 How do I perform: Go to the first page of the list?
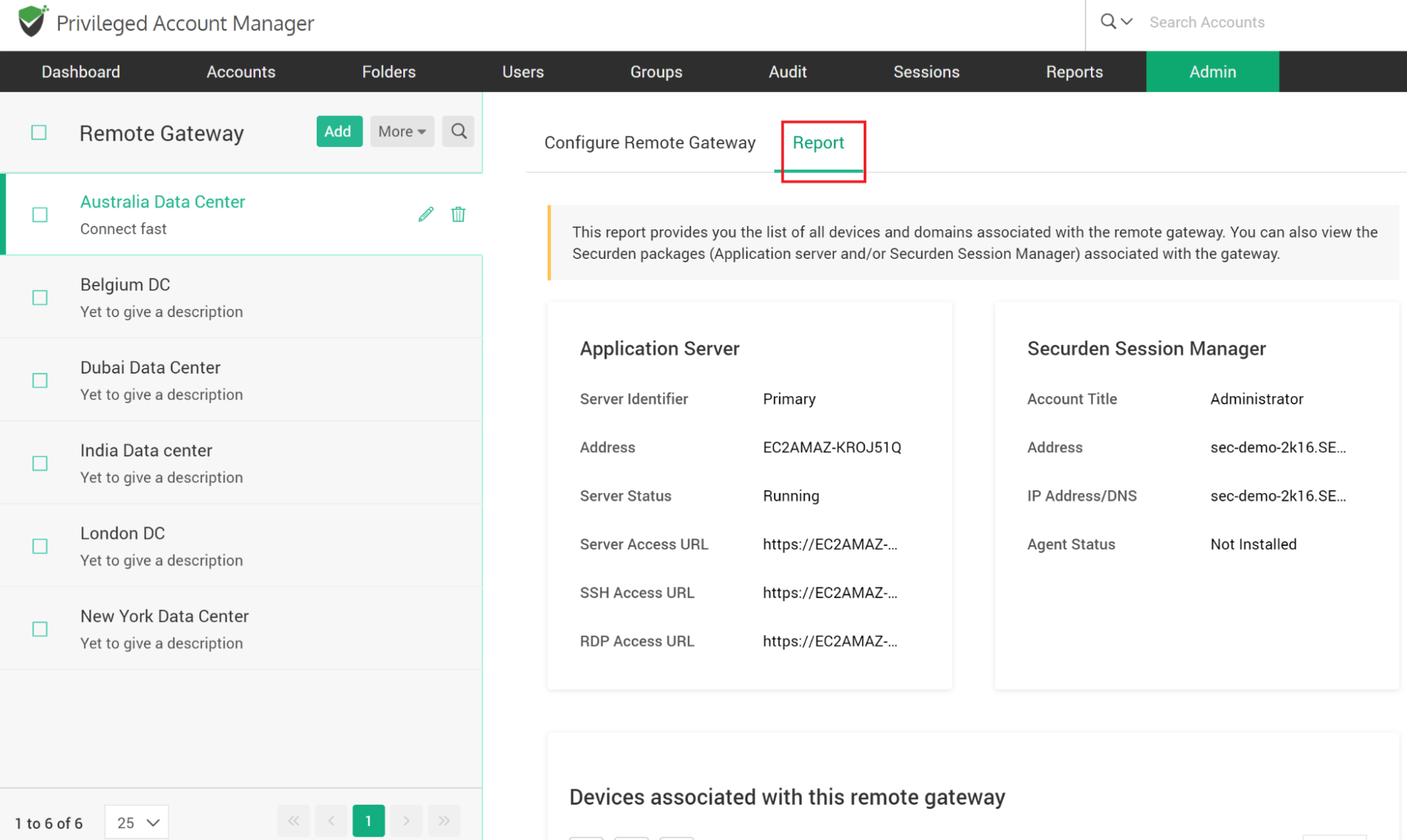(294, 821)
